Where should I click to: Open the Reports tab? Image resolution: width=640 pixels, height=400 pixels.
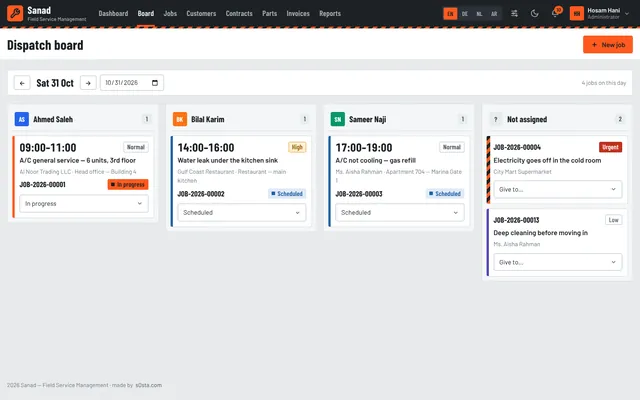330,13
